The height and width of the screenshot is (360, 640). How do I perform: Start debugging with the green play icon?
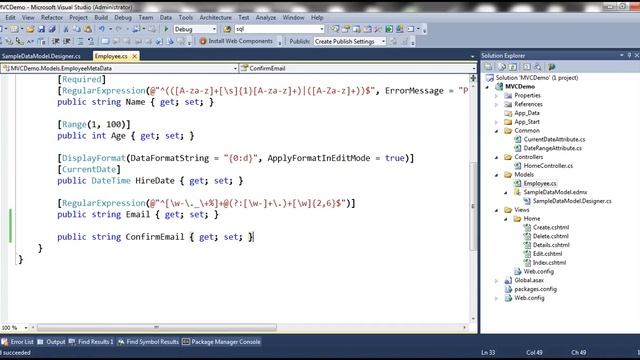[x=166, y=29]
